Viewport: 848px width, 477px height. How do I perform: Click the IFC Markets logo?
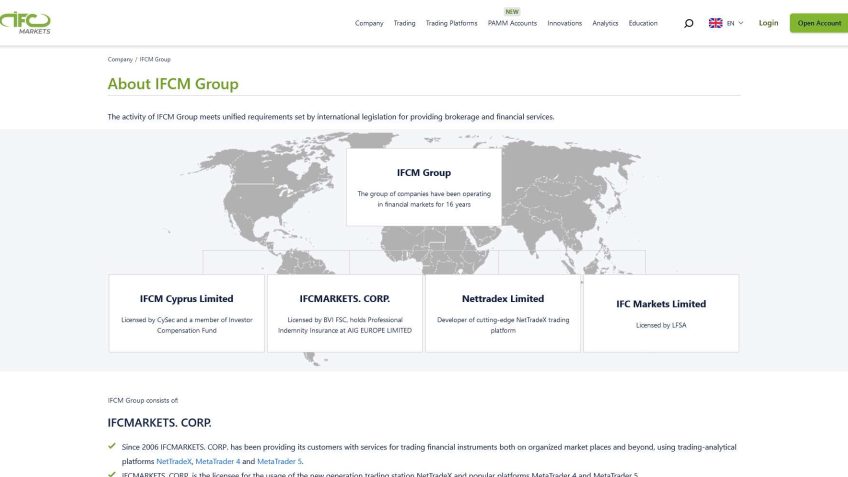click(26, 22)
